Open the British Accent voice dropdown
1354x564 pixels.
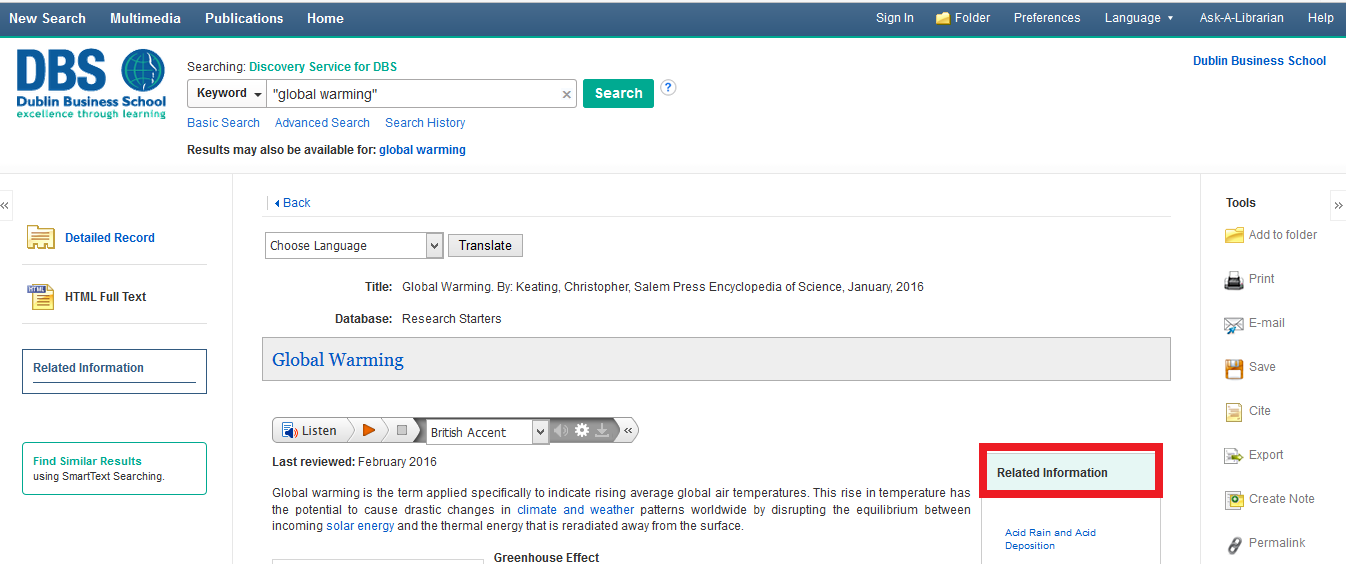tap(488, 432)
